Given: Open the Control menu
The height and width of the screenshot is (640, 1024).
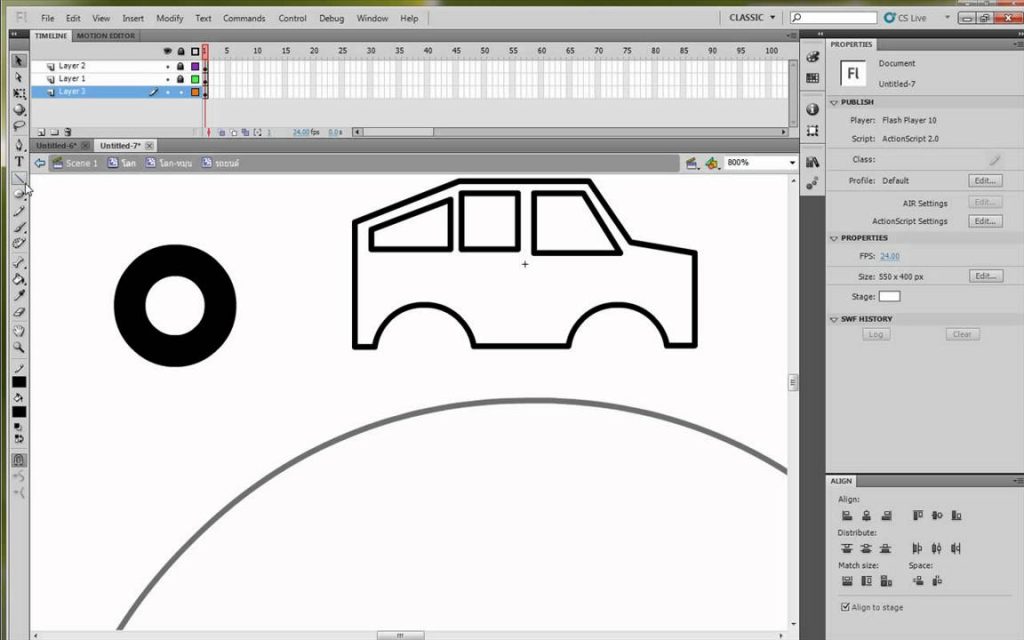Looking at the screenshot, I should pos(293,18).
